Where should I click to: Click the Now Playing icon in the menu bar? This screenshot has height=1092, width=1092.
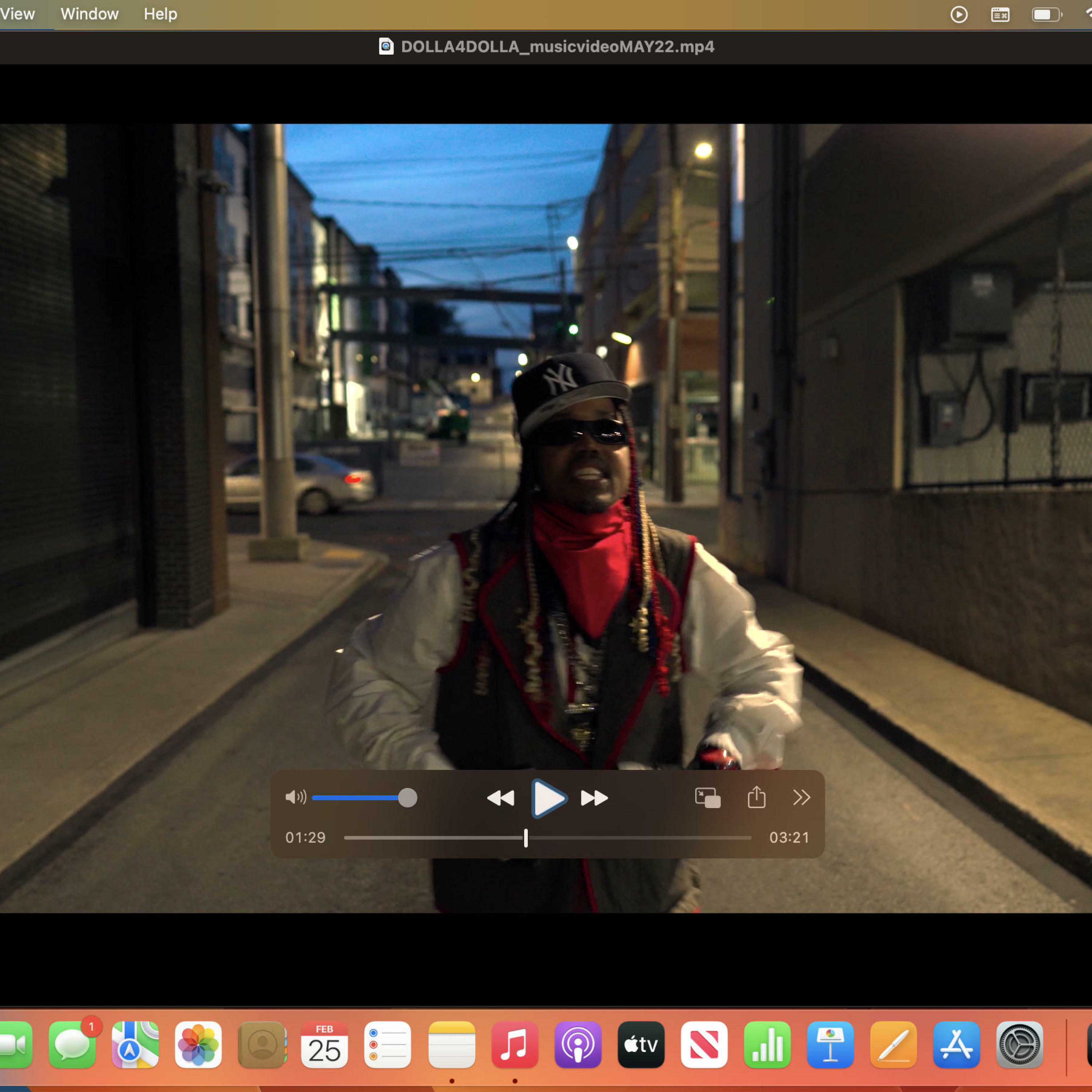[959, 14]
